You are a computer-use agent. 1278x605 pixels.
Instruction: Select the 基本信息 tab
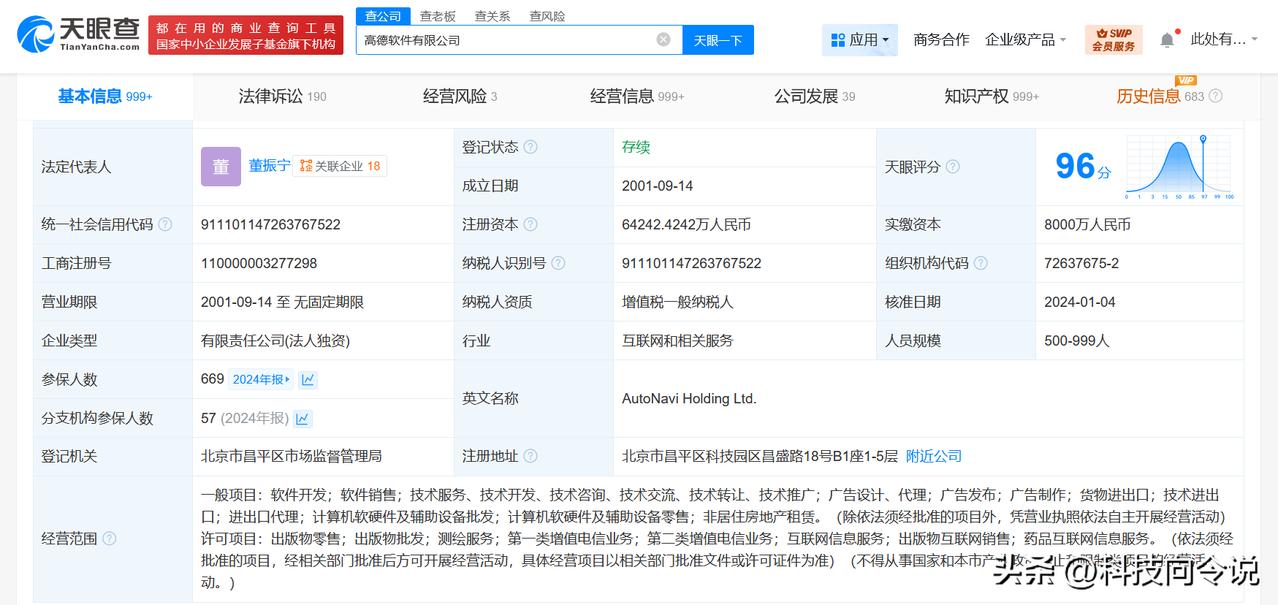click(x=105, y=97)
